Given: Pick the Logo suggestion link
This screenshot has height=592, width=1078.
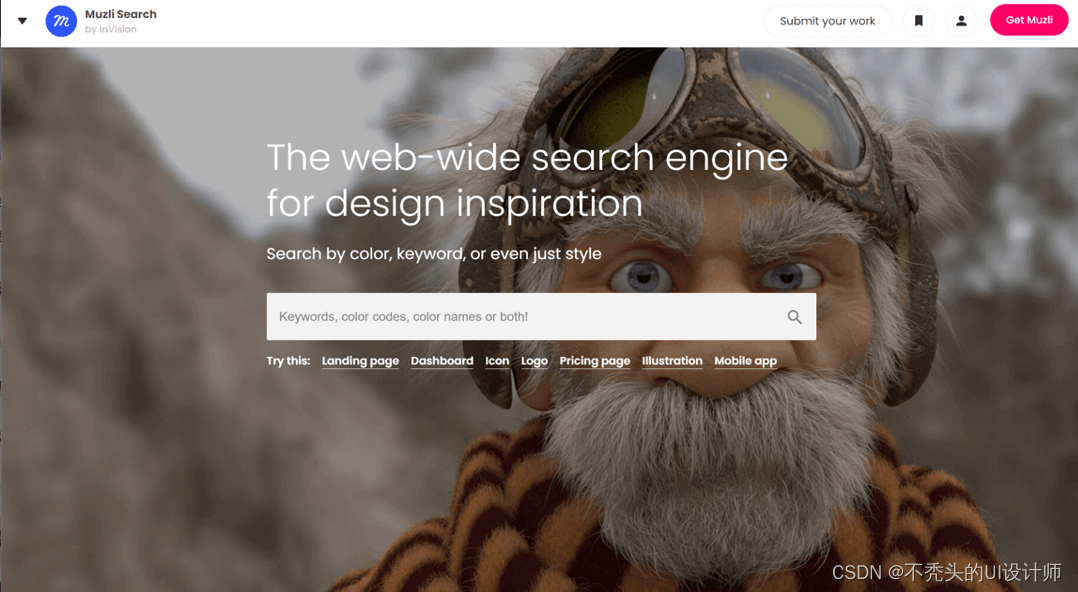Looking at the screenshot, I should 534,361.
